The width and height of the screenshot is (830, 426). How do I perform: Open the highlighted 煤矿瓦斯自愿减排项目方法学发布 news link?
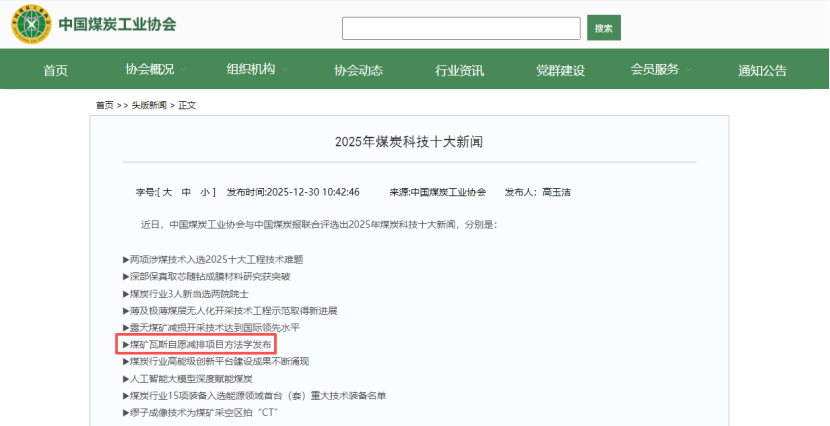tap(200, 344)
